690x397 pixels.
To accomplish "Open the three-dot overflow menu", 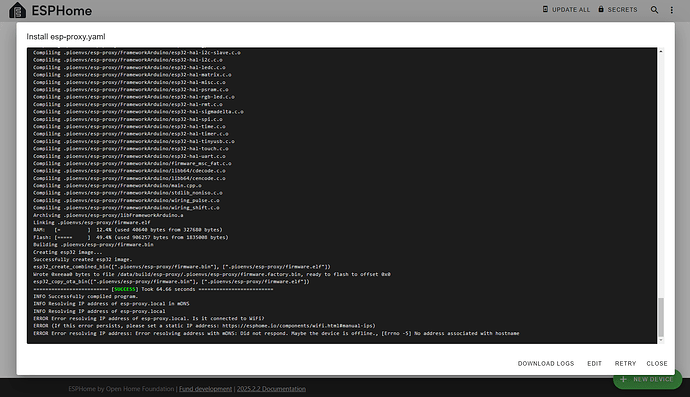I will coord(672,10).
